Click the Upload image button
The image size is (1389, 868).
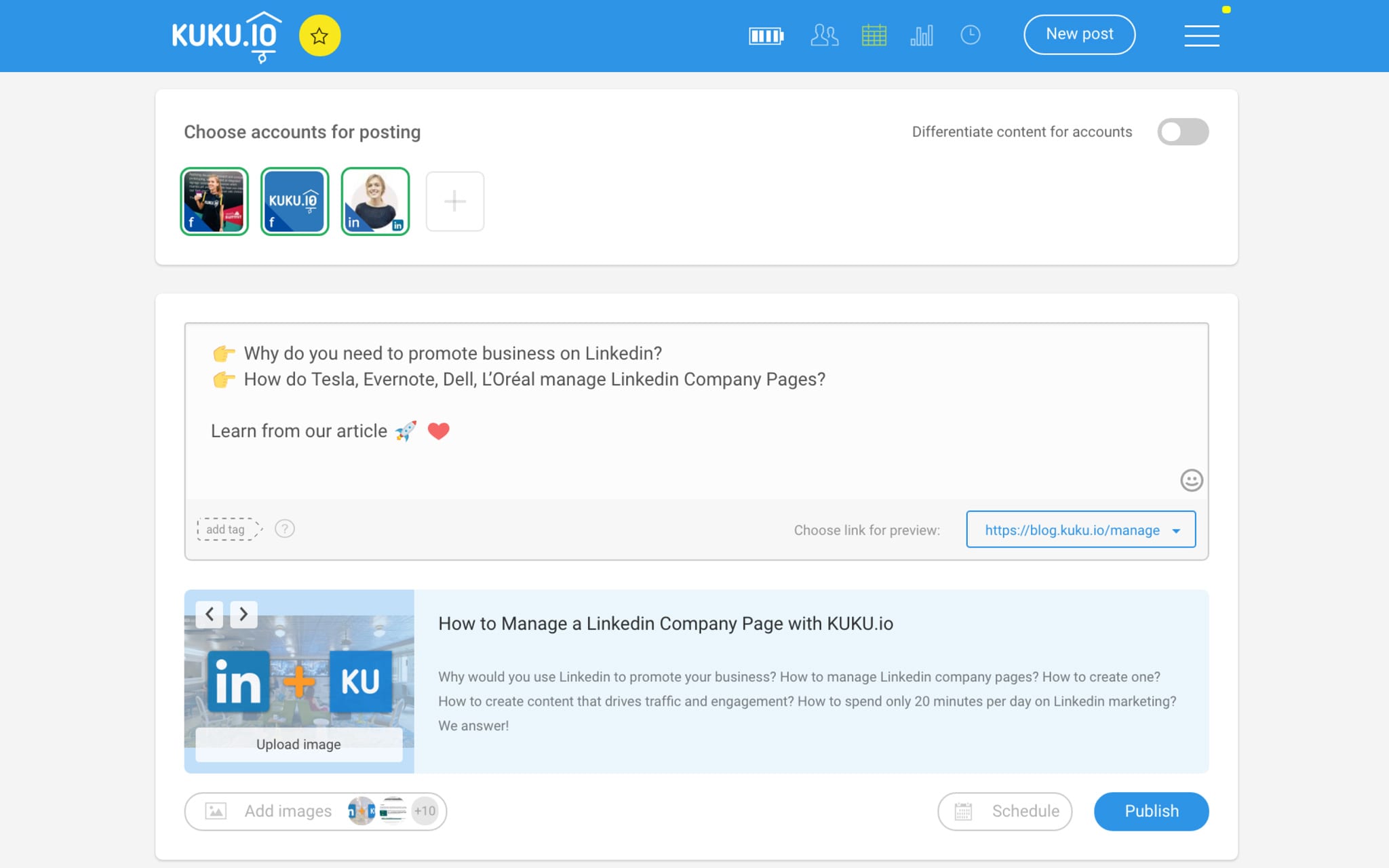pyautogui.click(x=298, y=745)
